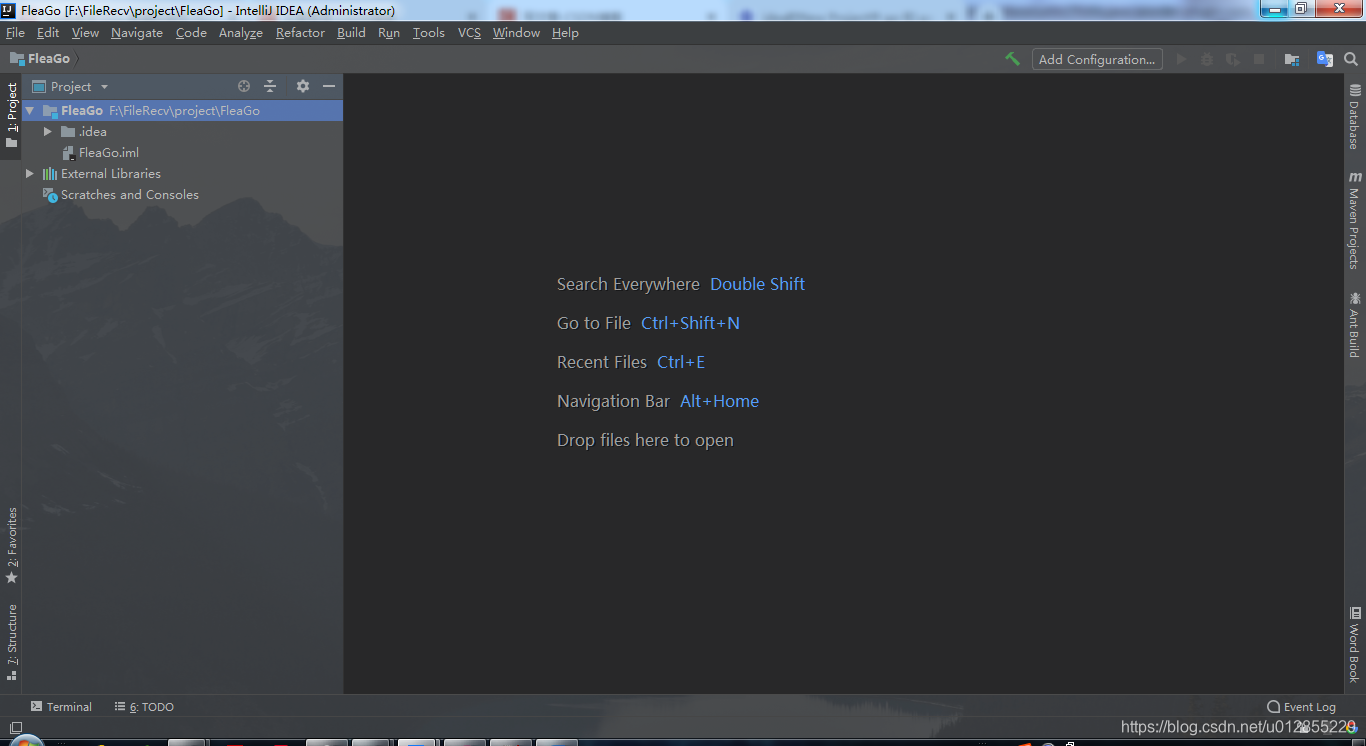Open the 7: Structure side tab
1366x746 pixels.
click(12, 642)
